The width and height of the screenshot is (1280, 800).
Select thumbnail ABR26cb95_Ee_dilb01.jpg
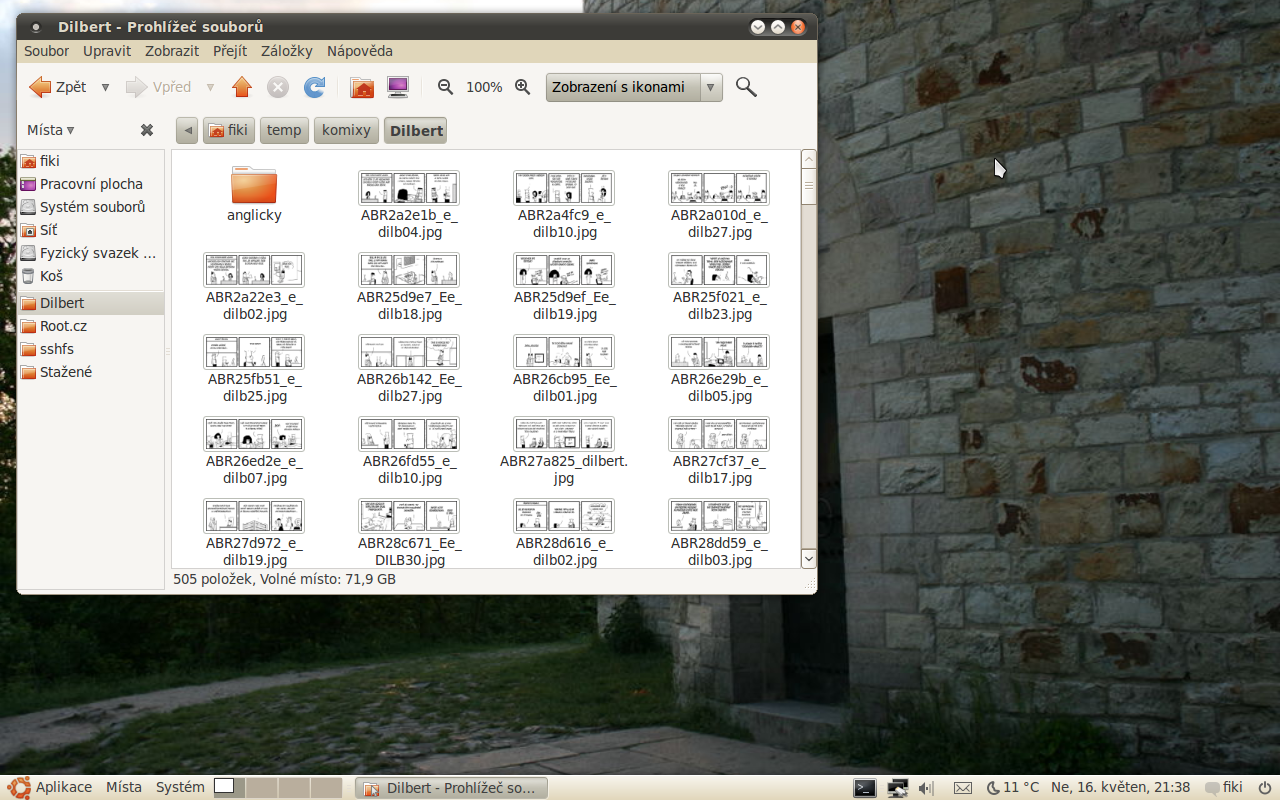[x=564, y=352]
